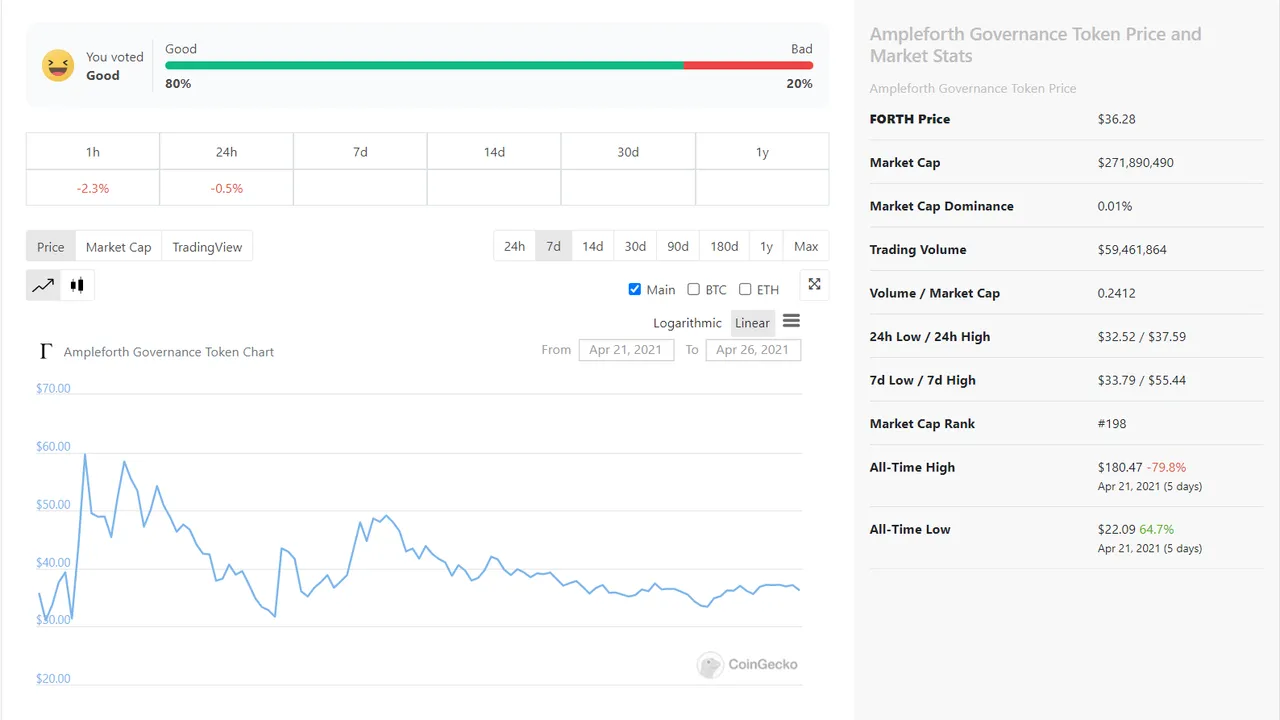This screenshot has height=720, width=1280.
Task: Click the -0.5% 24h change value
Action: (x=227, y=188)
